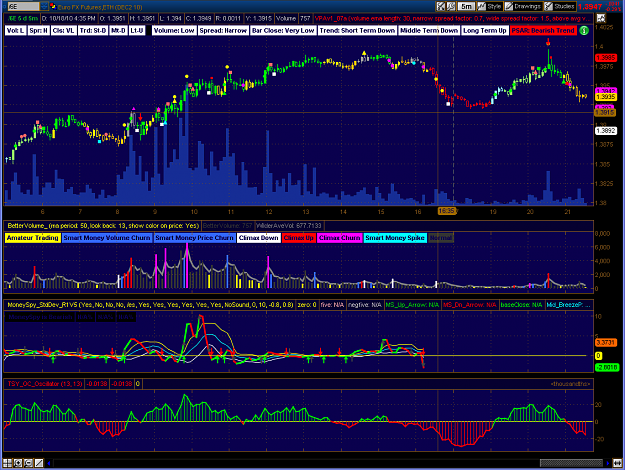Click the 'Smart Money Price Churn' legend label

point(194,238)
